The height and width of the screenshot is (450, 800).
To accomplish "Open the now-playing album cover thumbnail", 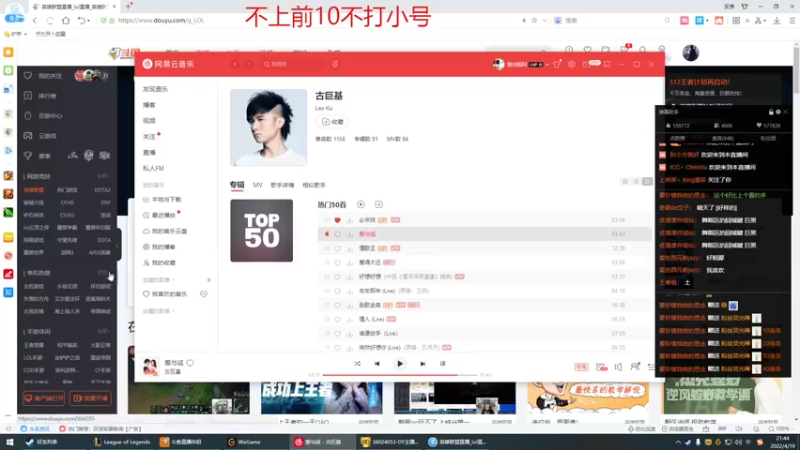I will (150, 367).
